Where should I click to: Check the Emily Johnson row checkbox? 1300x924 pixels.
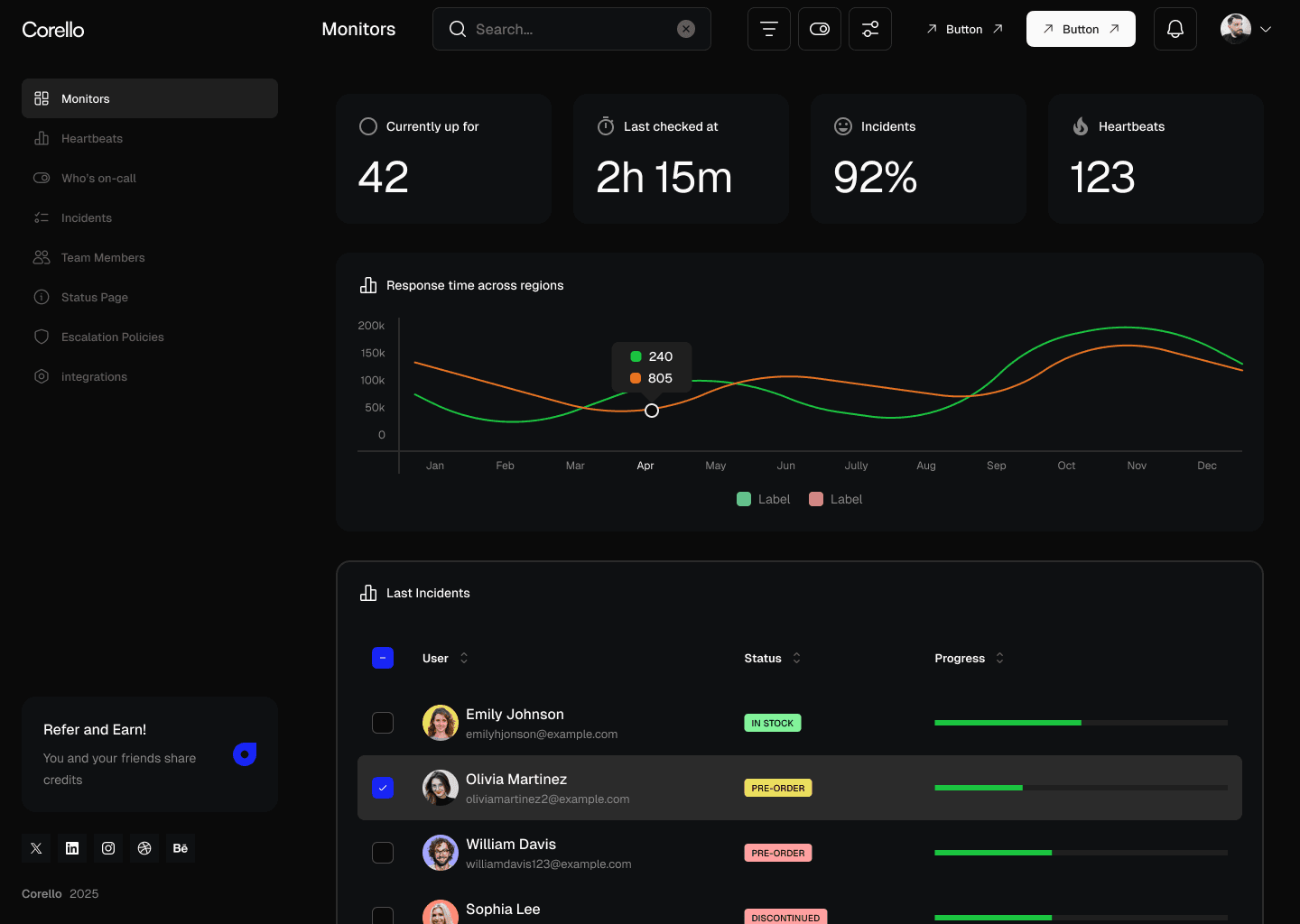click(x=383, y=723)
